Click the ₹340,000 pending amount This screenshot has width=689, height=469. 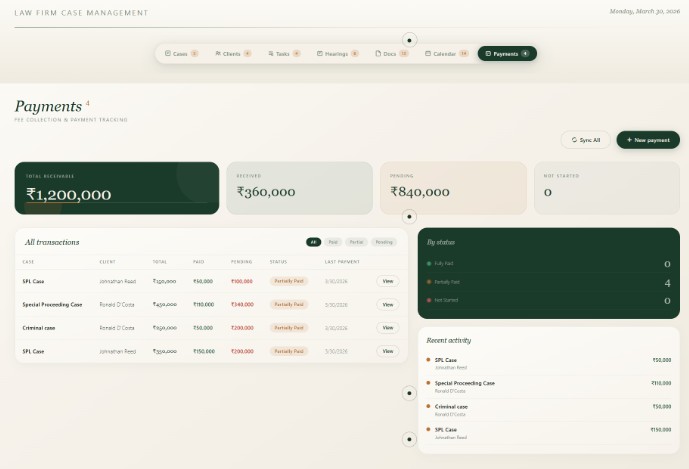pyautogui.click(x=242, y=305)
